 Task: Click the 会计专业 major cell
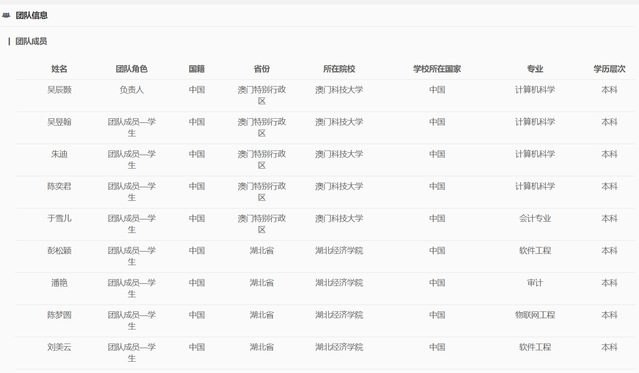click(x=535, y=219)
